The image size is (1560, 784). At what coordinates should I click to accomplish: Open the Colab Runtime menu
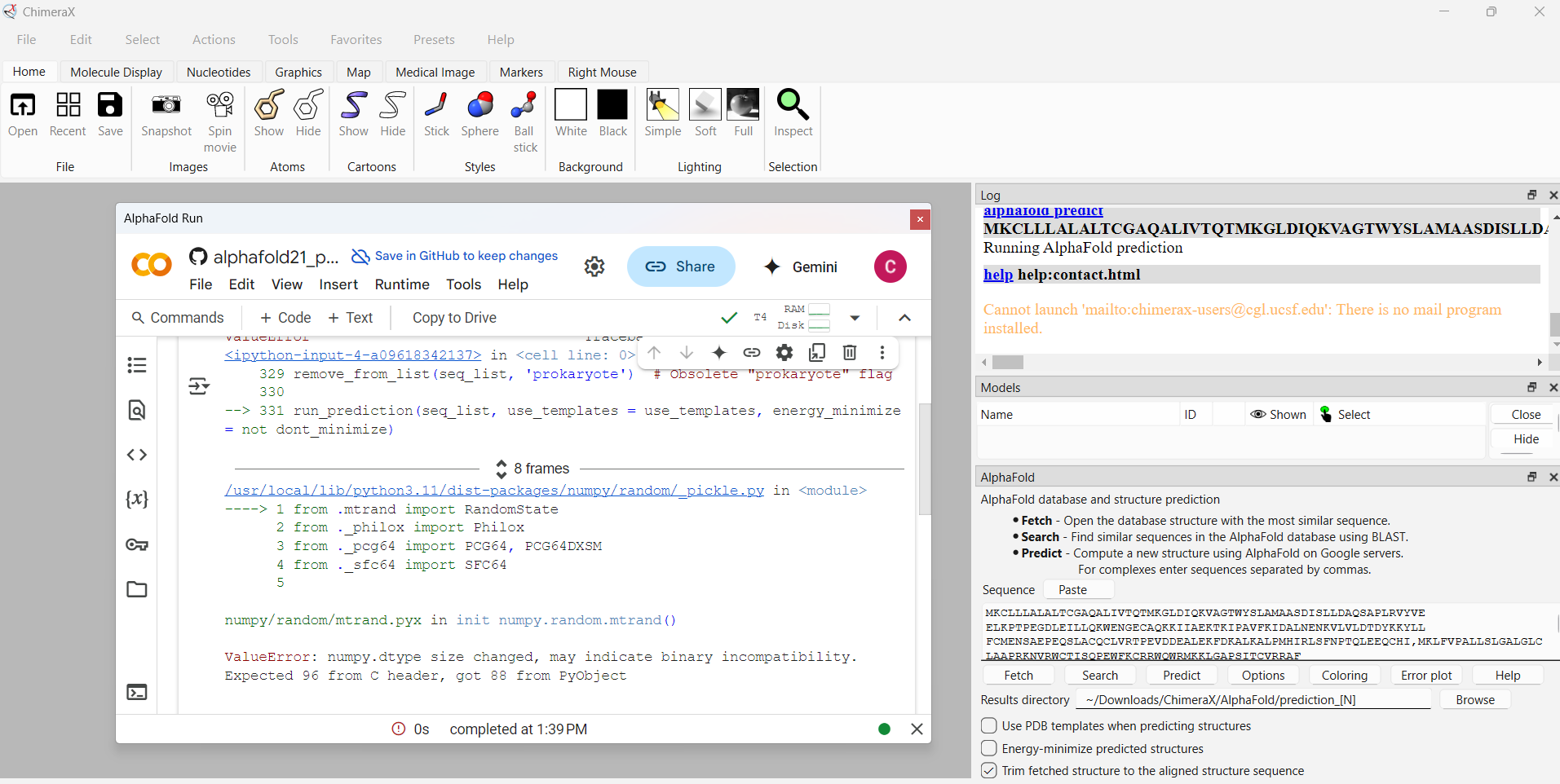coord(401,284)
